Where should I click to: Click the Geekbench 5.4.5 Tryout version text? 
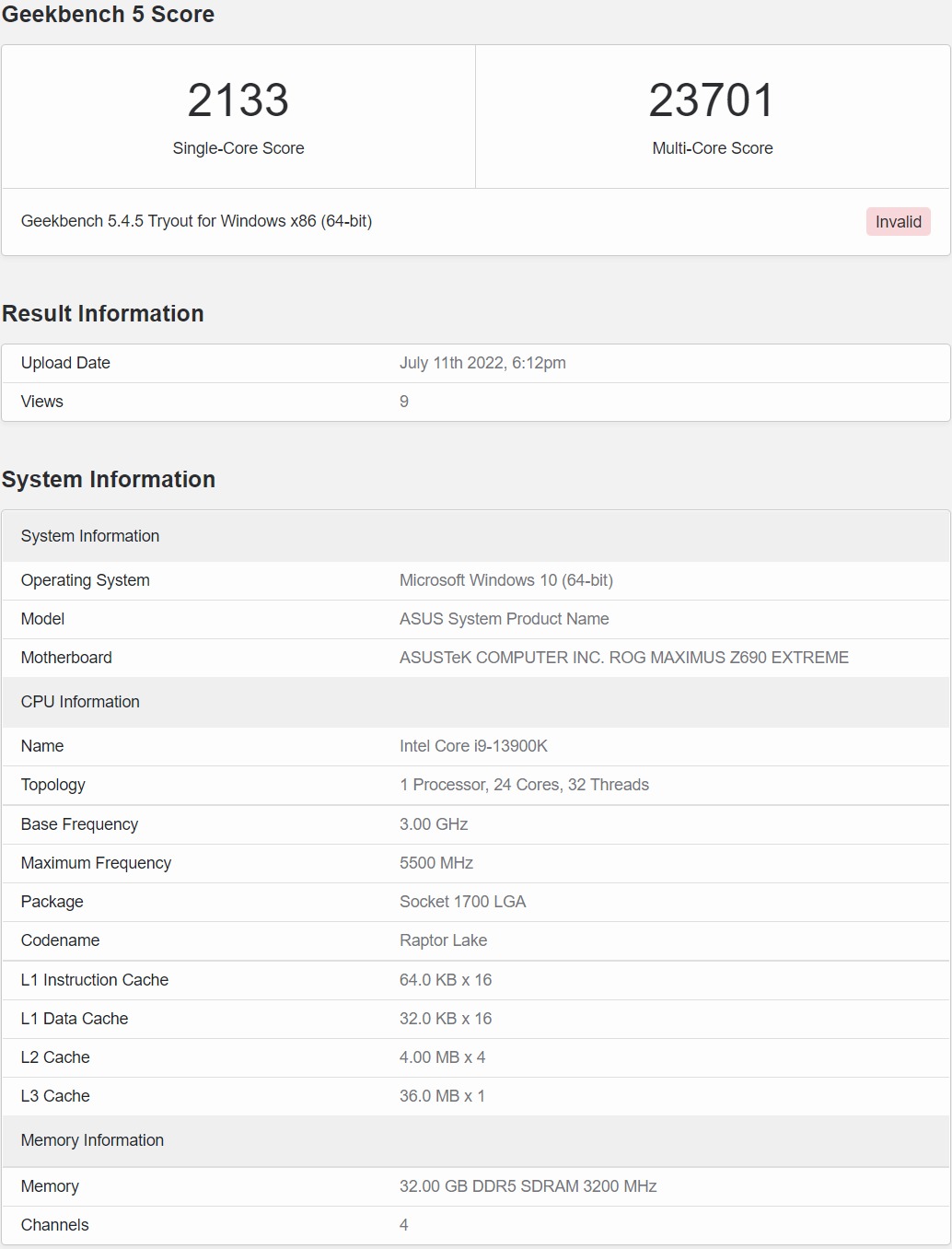pyautogui.click(x=196, y=221)
